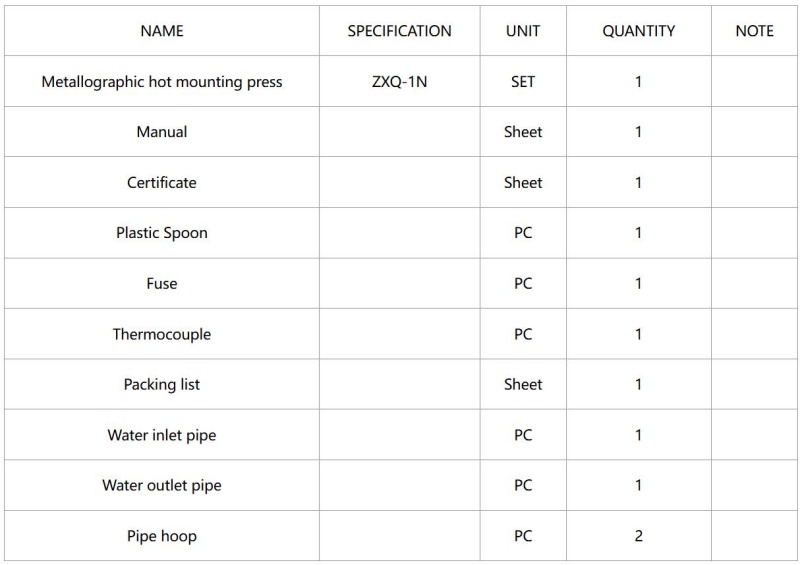Viewport: 800px width, 565px height.
Task: Click the PC unit in Thermocouple row
Action: [523, 334]
